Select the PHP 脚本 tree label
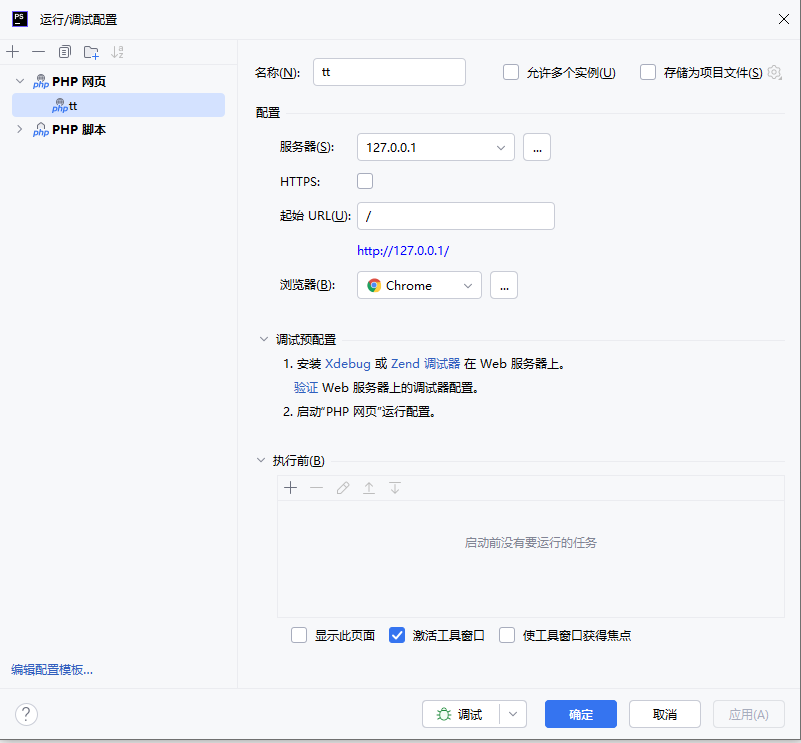Image resolution: width=801 pixels, height=743 pixels. click(x=79, y=129)
